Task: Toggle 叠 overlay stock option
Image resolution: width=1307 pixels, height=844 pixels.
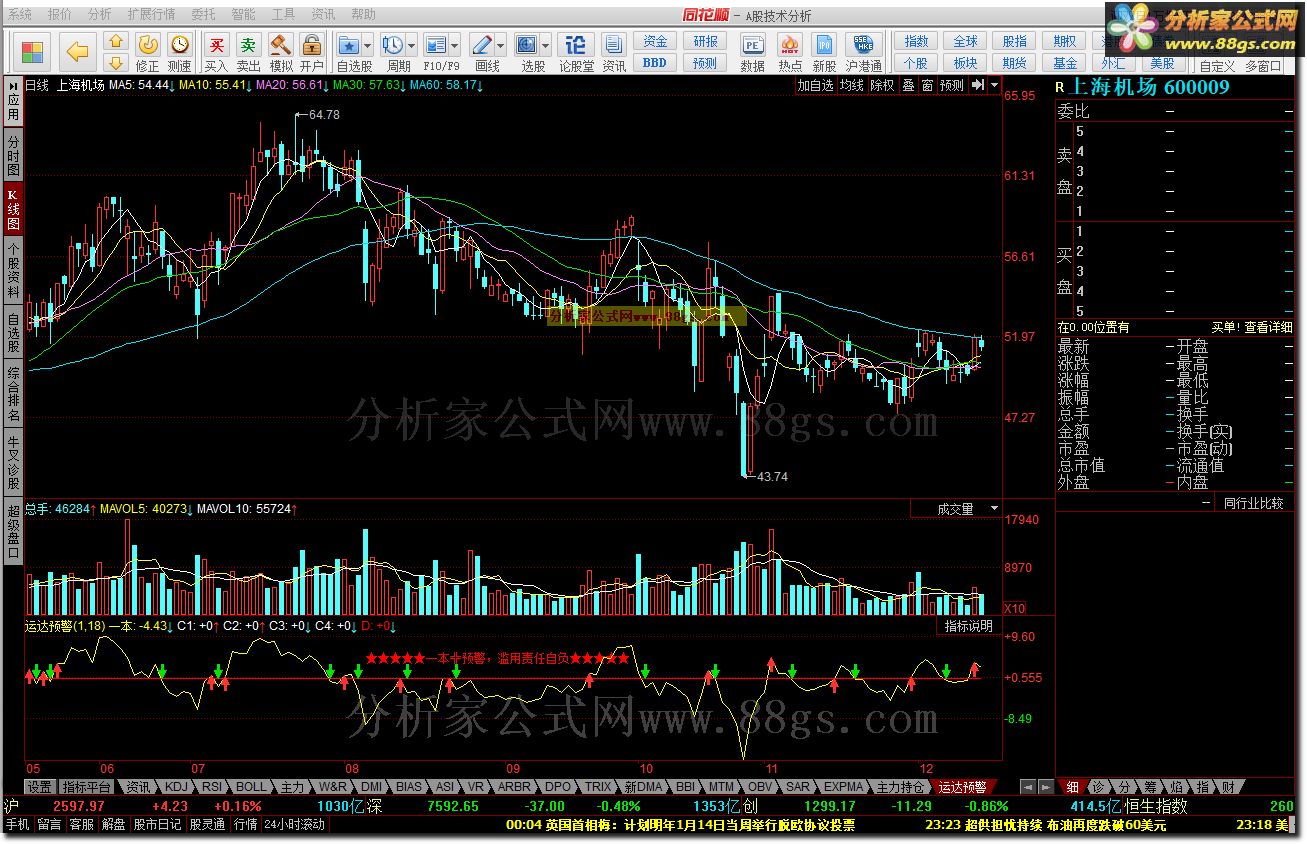Action: coord(908,86)
